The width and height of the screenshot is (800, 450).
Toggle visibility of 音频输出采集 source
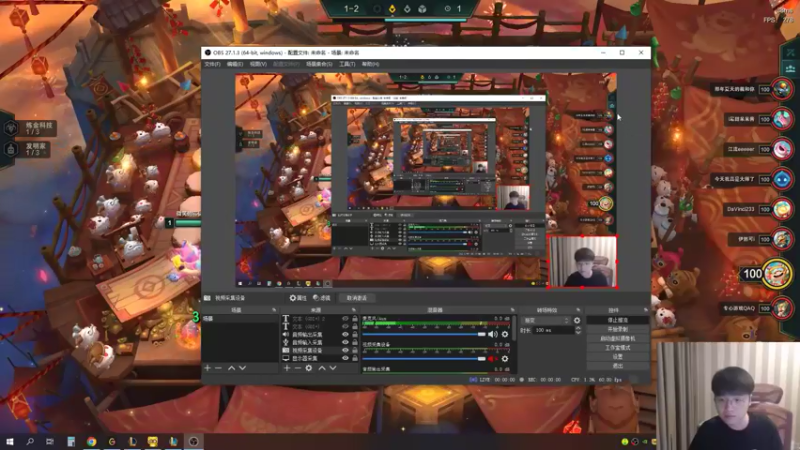pyautogui.click(x=345, y=335)
